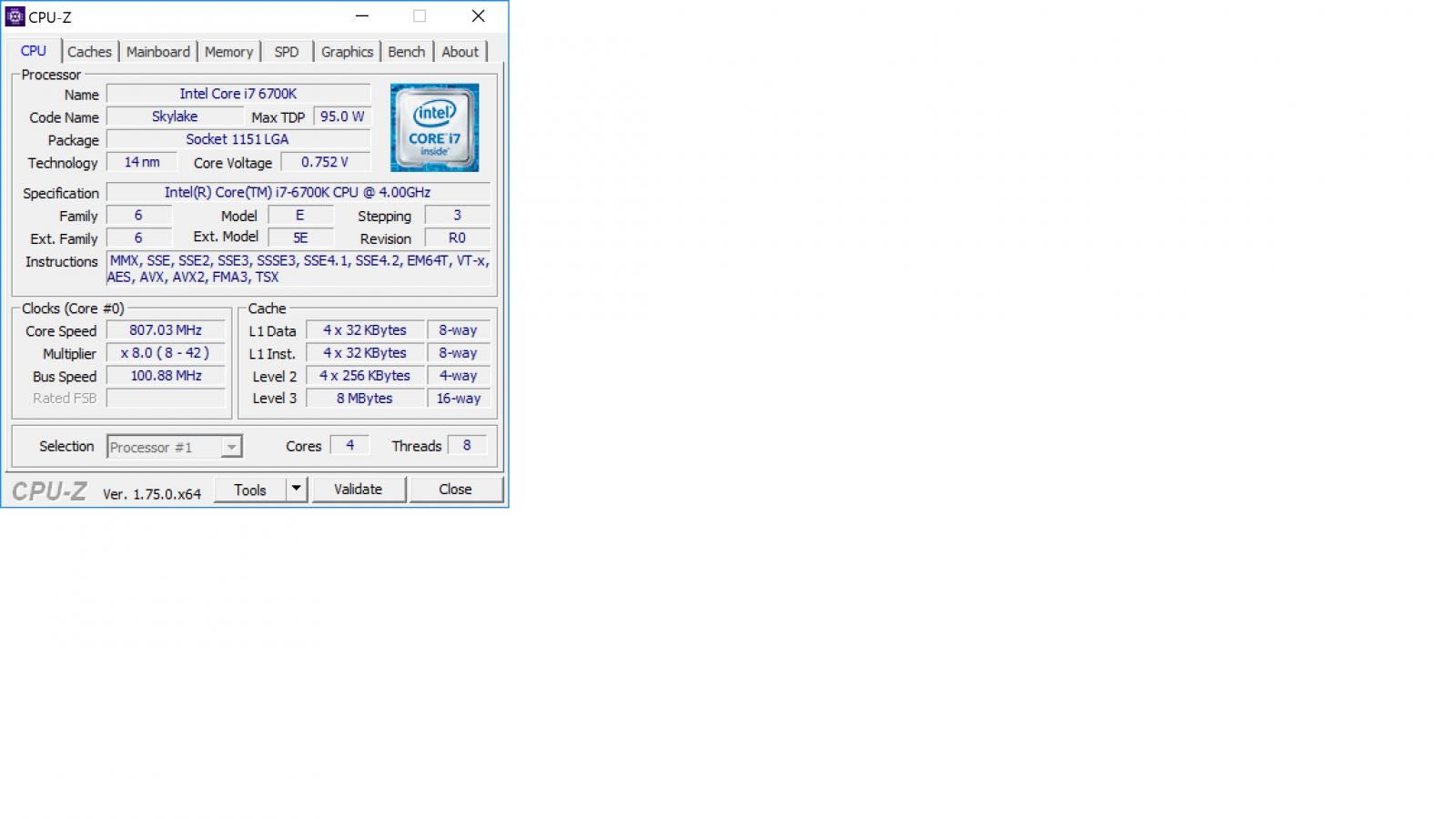Click the Level 2 associativity 4-way
The width and height of the screenshot is (1456, 819).
click(459, 376)
